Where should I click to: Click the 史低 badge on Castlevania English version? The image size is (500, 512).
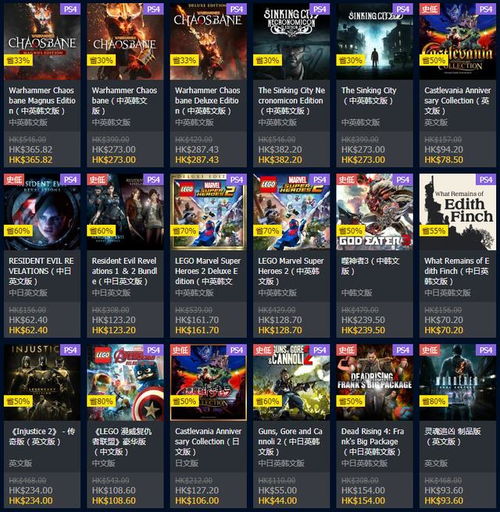[x=430, y=9]
